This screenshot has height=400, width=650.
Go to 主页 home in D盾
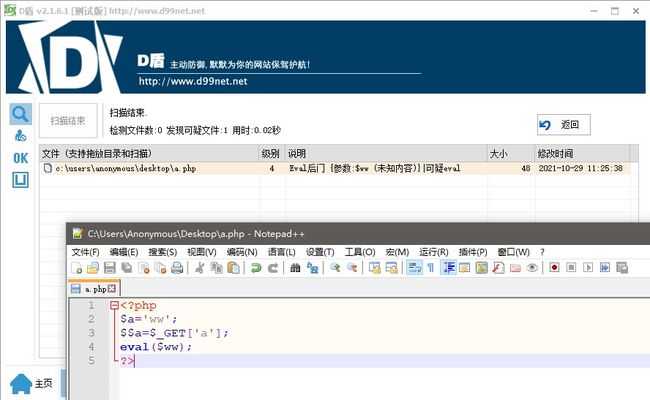click(x=32, y=383)
